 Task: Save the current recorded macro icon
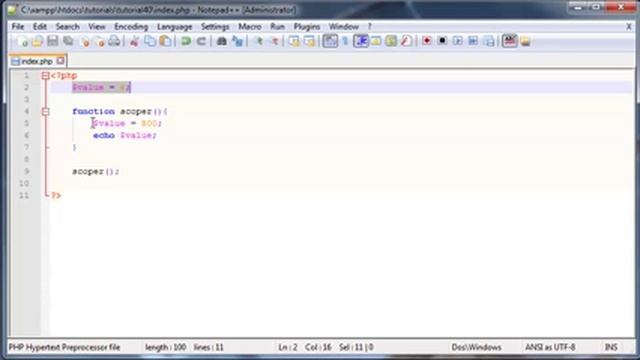click(489, 41)
